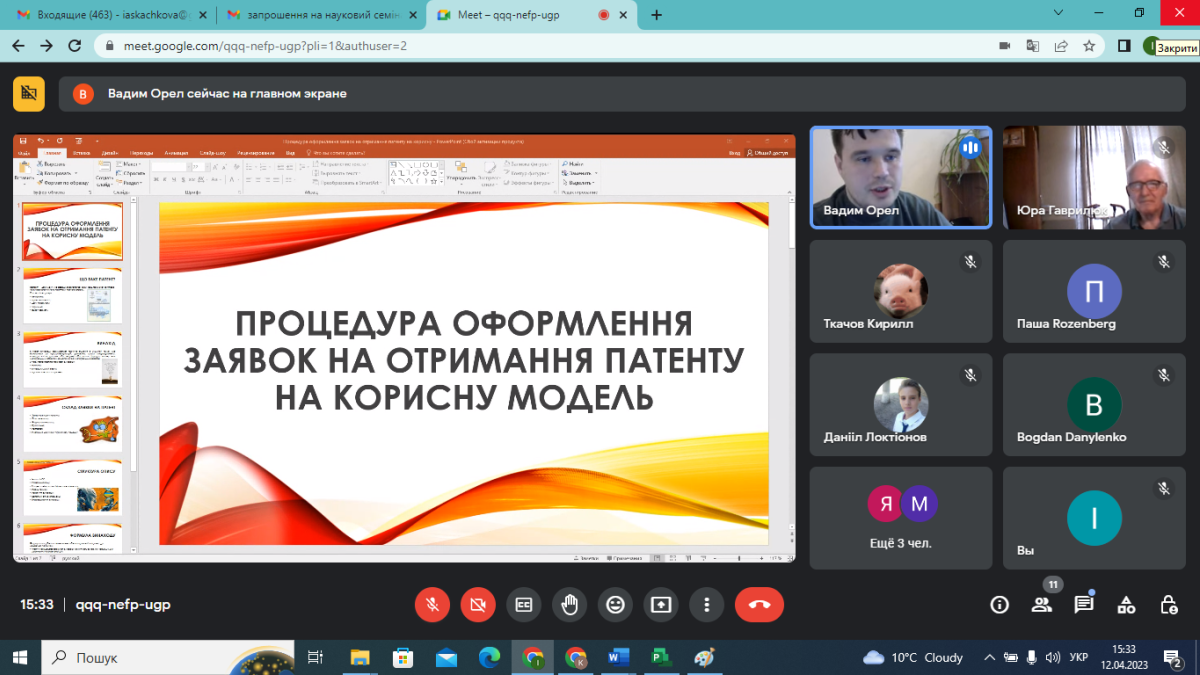
Task: Select Вадим Орел video tile
Action: [x=901, y=177]
